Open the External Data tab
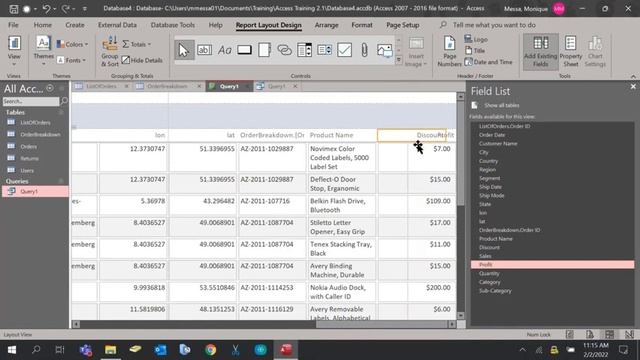The height and width of the screenshot is (360, 640). 117,25
